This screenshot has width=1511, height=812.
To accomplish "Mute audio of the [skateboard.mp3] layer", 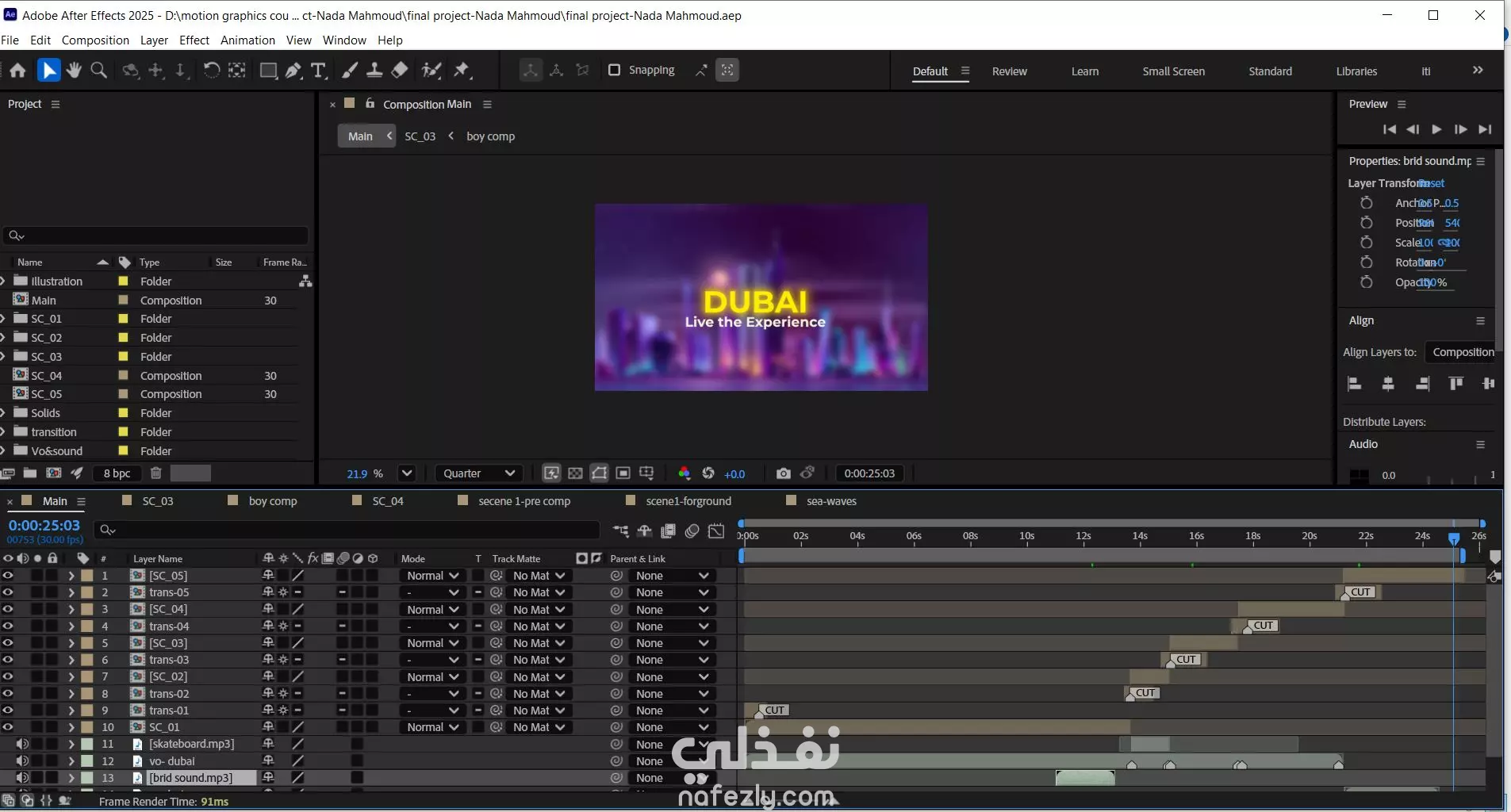I will (x=22, y=744).
